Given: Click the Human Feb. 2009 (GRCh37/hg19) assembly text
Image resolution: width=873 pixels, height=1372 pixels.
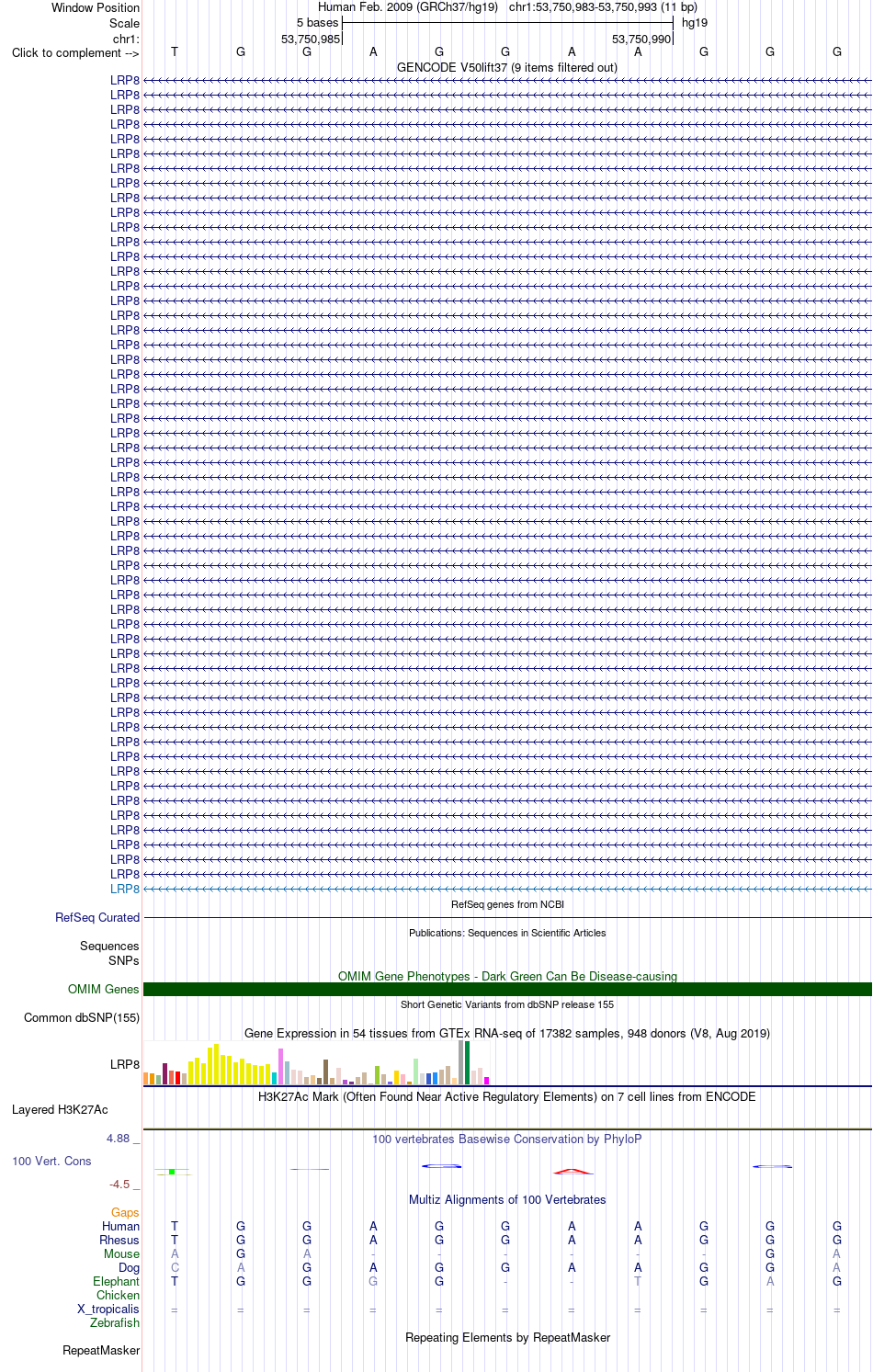Looking at the screenshot, I should point(408,6).
